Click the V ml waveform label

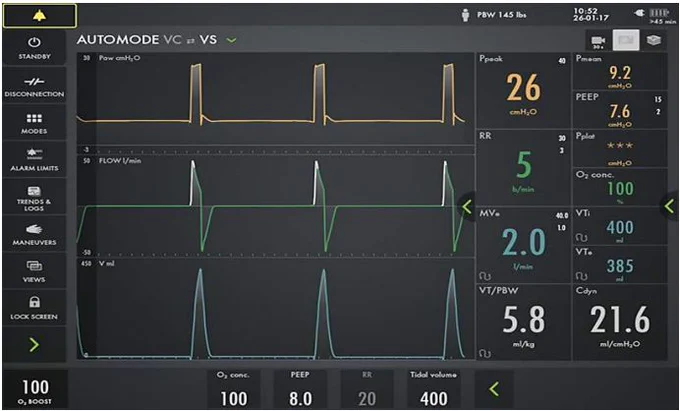[x=107, y=263]
